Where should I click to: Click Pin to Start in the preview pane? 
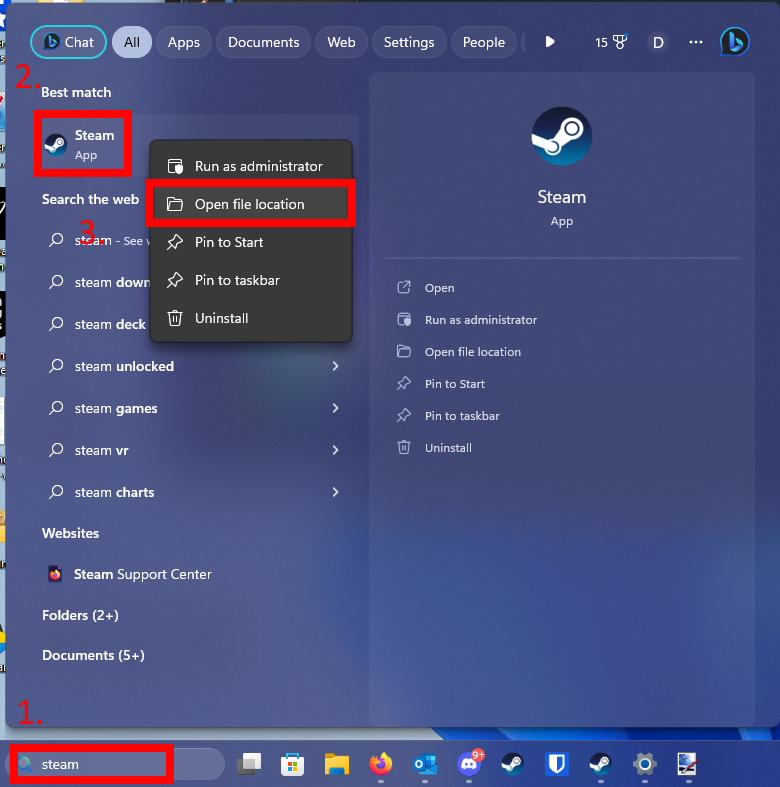[455, 384]
